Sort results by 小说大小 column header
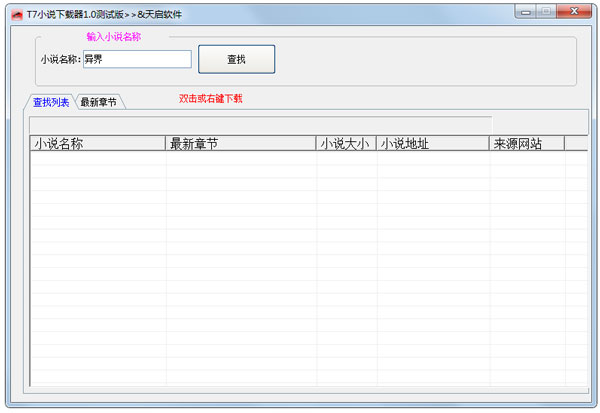This screenshot has height=413, width=600. 346,144
